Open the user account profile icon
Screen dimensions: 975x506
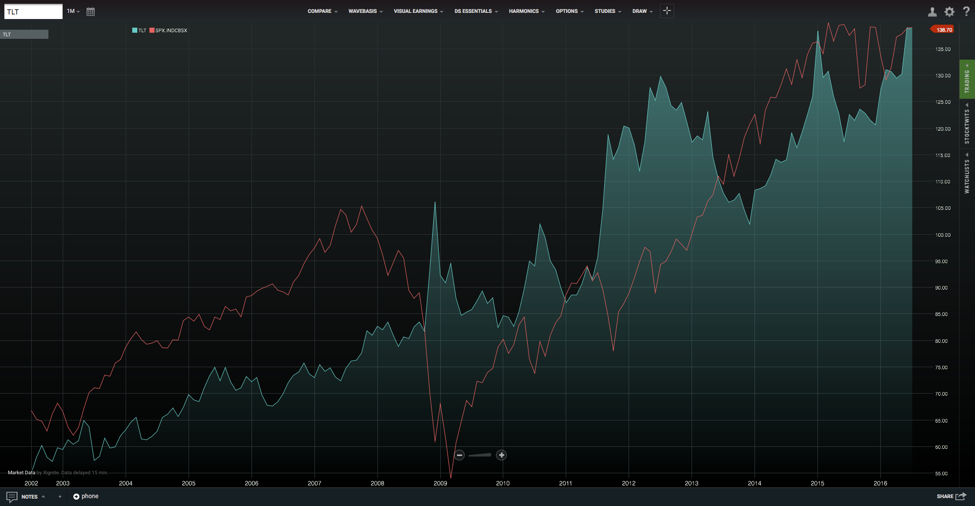click(x=932, y=11)
